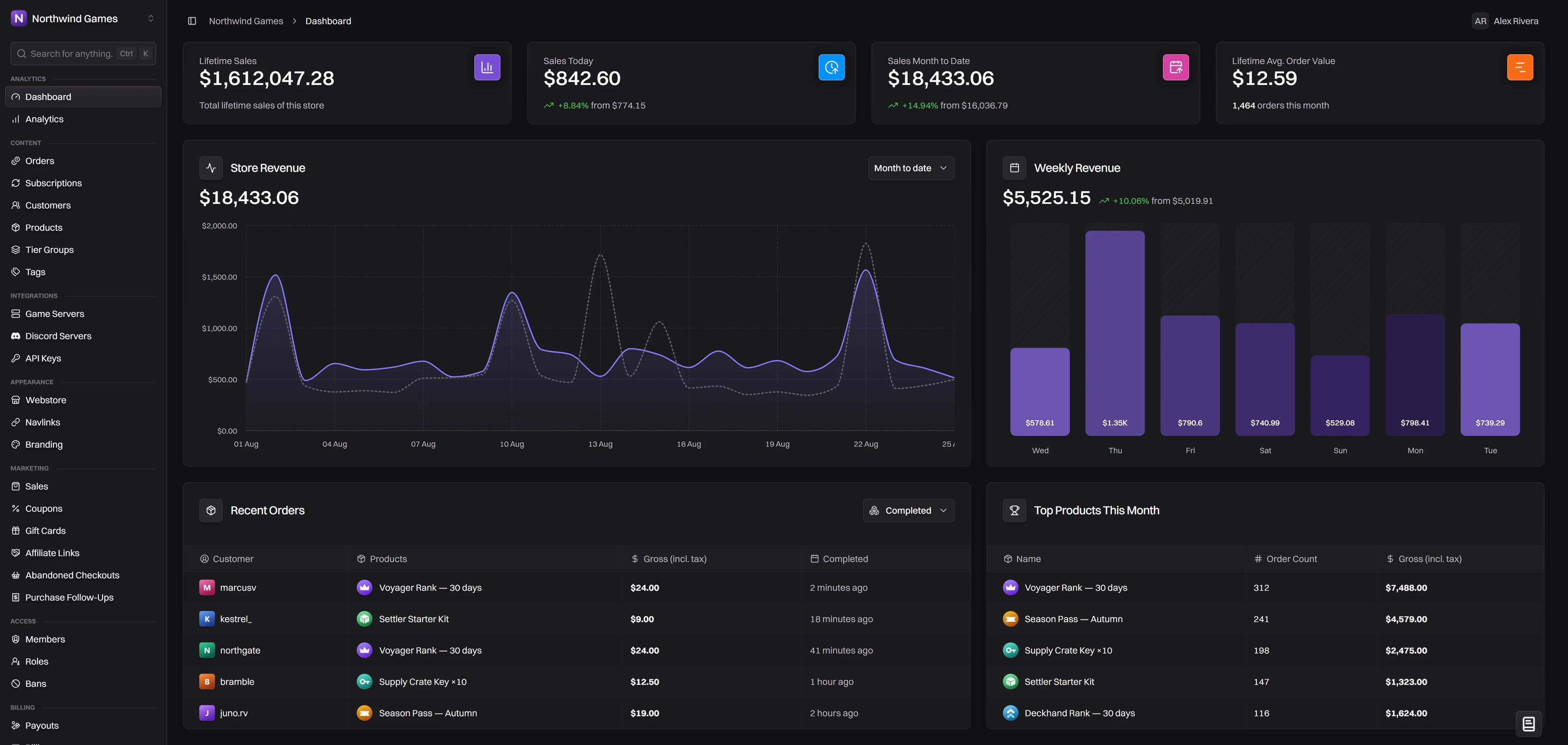Click the Store Revenue pulse icon
This screenshot has width=1568, height=745.
point(211,168)
